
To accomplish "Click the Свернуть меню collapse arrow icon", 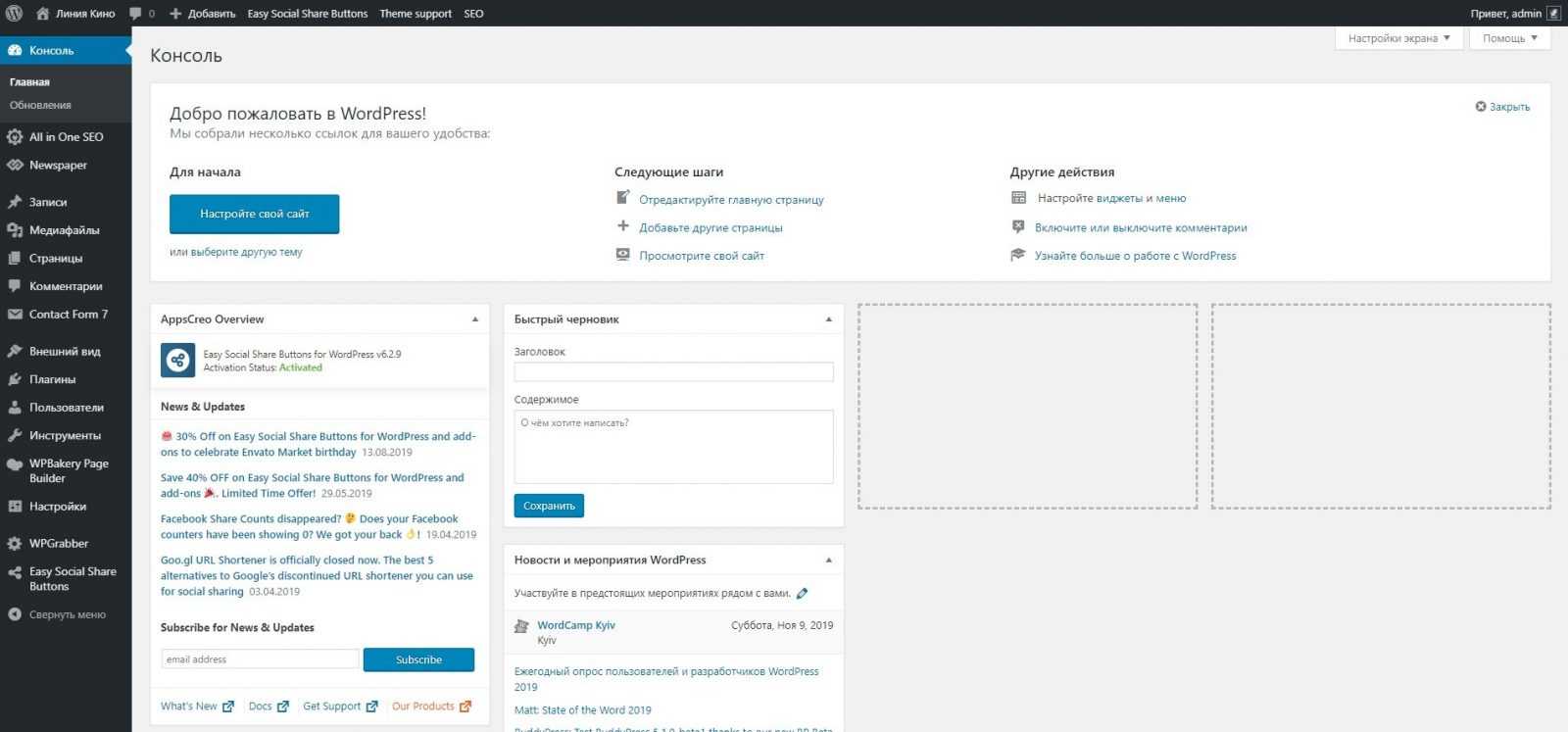I will click(15, 614).
